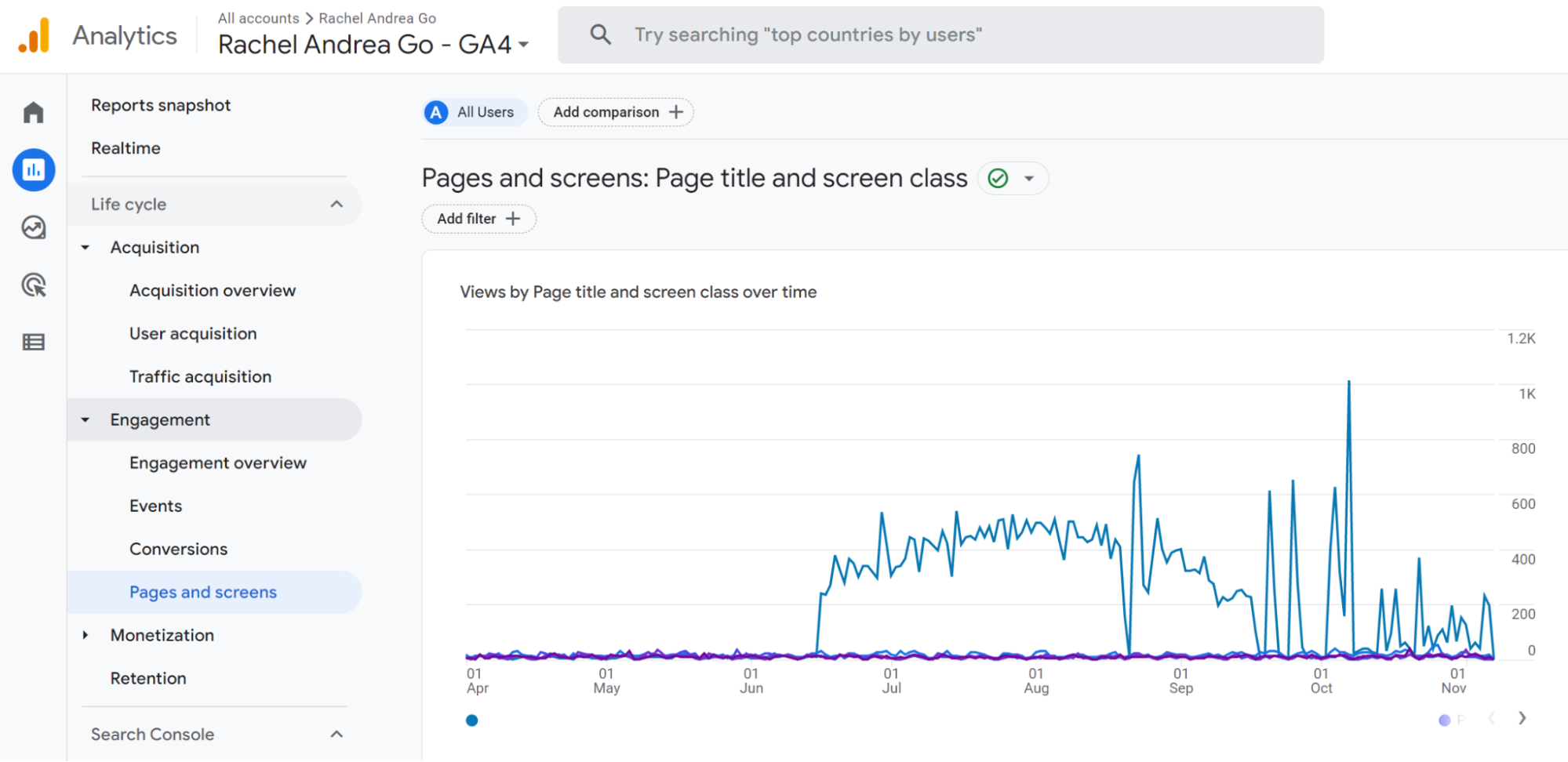The image size is (1568, 762).
Task: Click the light purple legend dot
Action: click(x=1444, y=720)
